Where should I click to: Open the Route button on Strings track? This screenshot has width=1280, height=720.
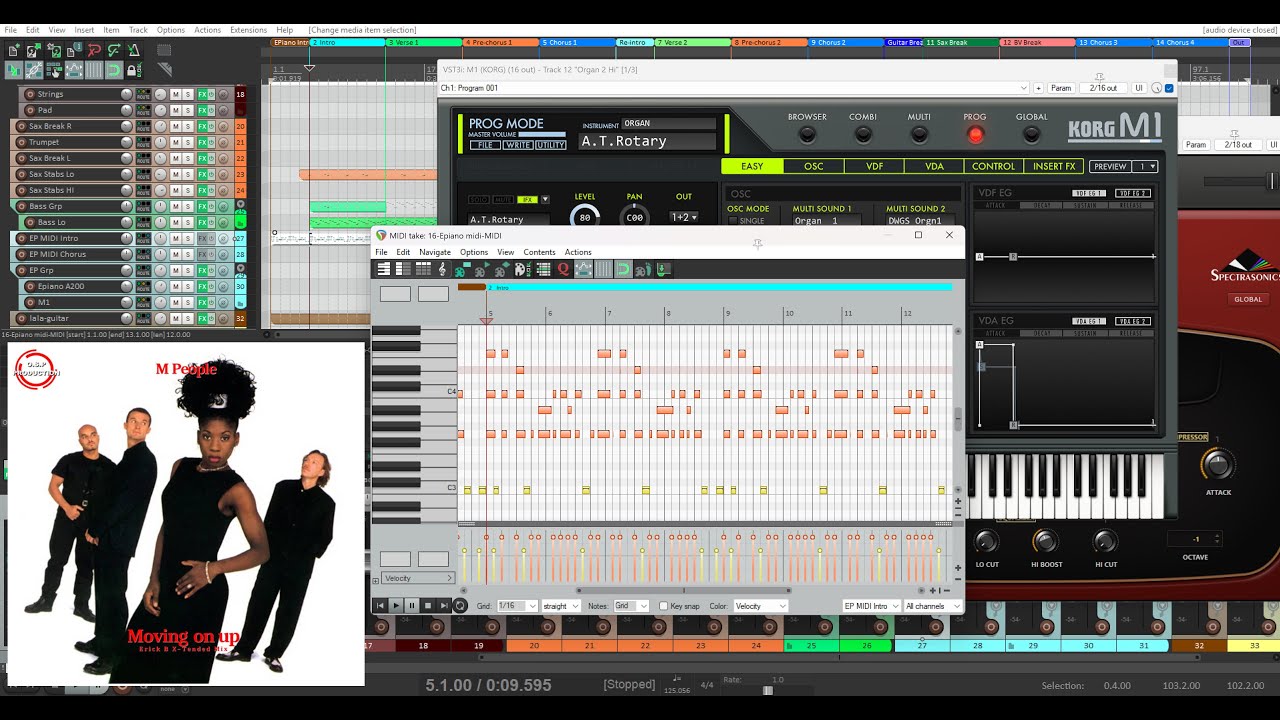click(x=143, y=94)
